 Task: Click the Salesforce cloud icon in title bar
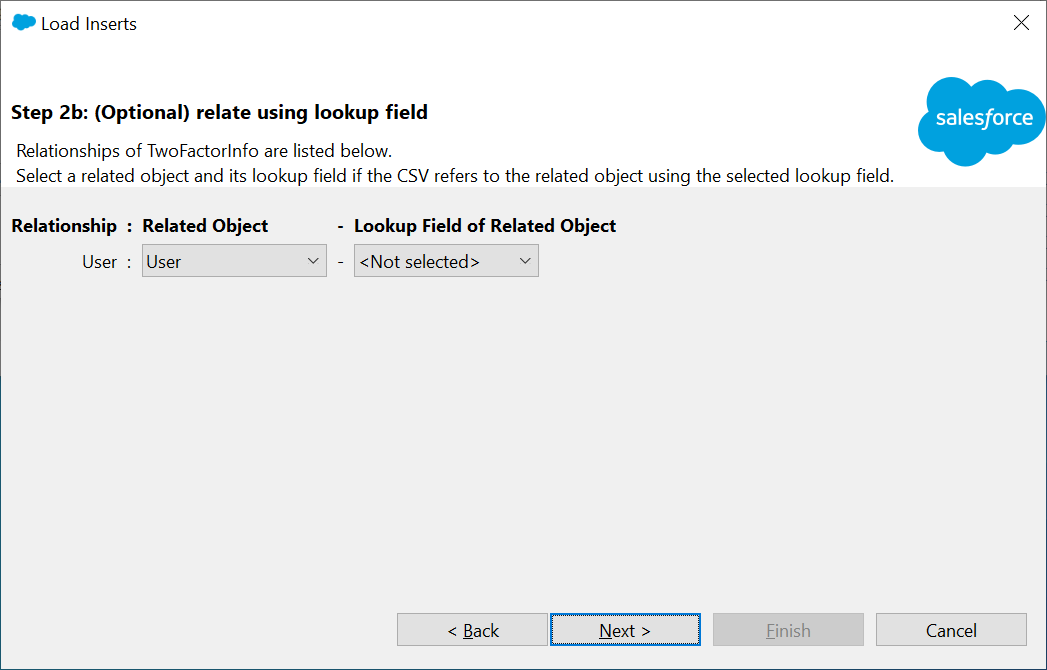pos(23,23)
